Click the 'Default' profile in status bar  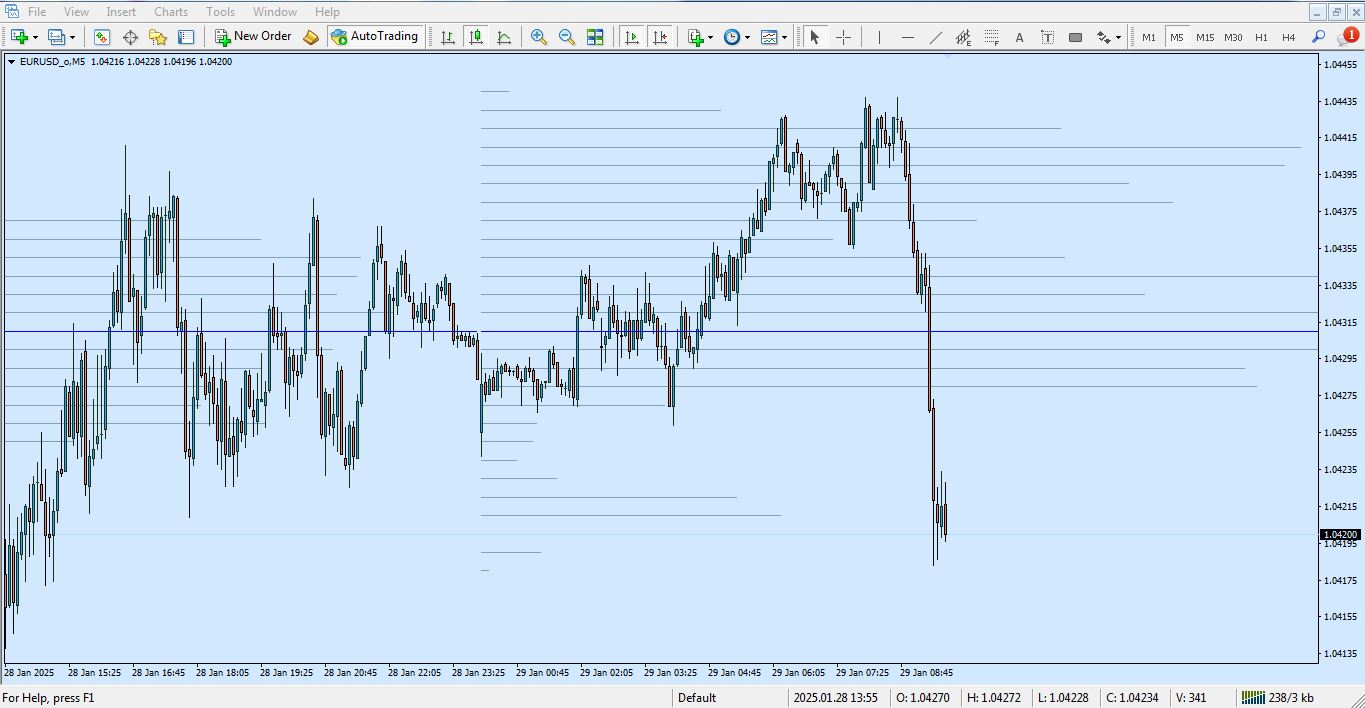[697, 698]
